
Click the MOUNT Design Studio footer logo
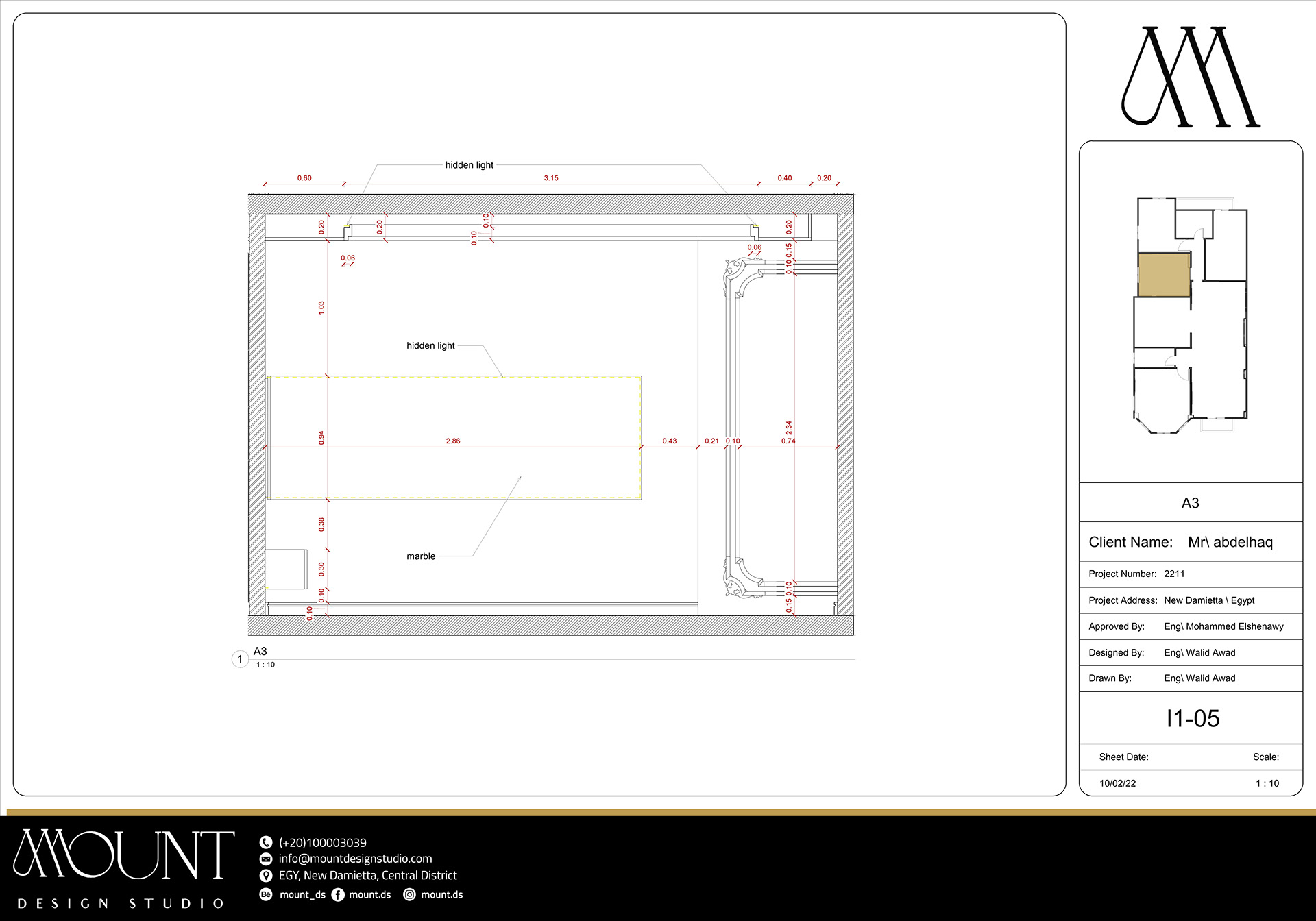pos(123,869)
